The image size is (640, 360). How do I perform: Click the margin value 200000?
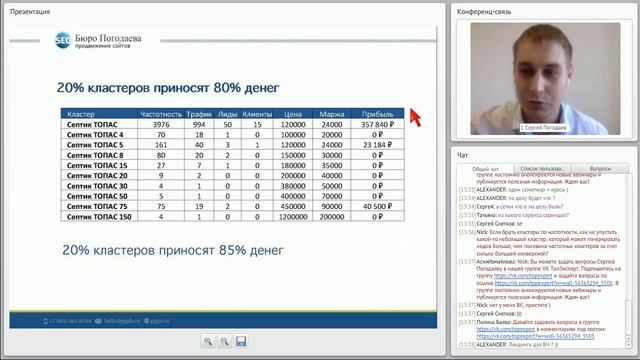pyautogui.click(x=331, y=217)
